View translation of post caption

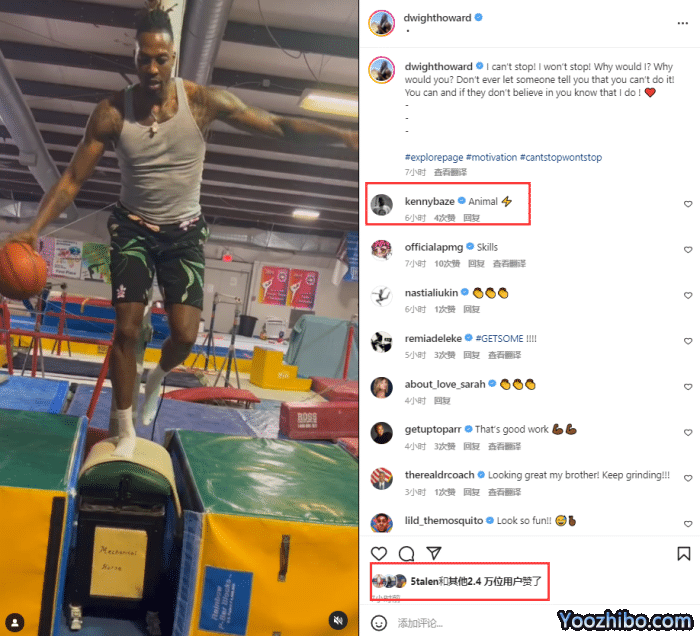coord(450,172)
